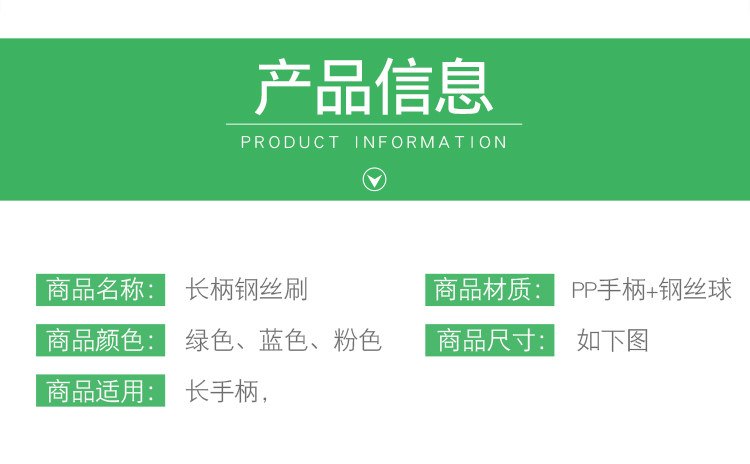Click the 商品名称 green label

[100, 290]
